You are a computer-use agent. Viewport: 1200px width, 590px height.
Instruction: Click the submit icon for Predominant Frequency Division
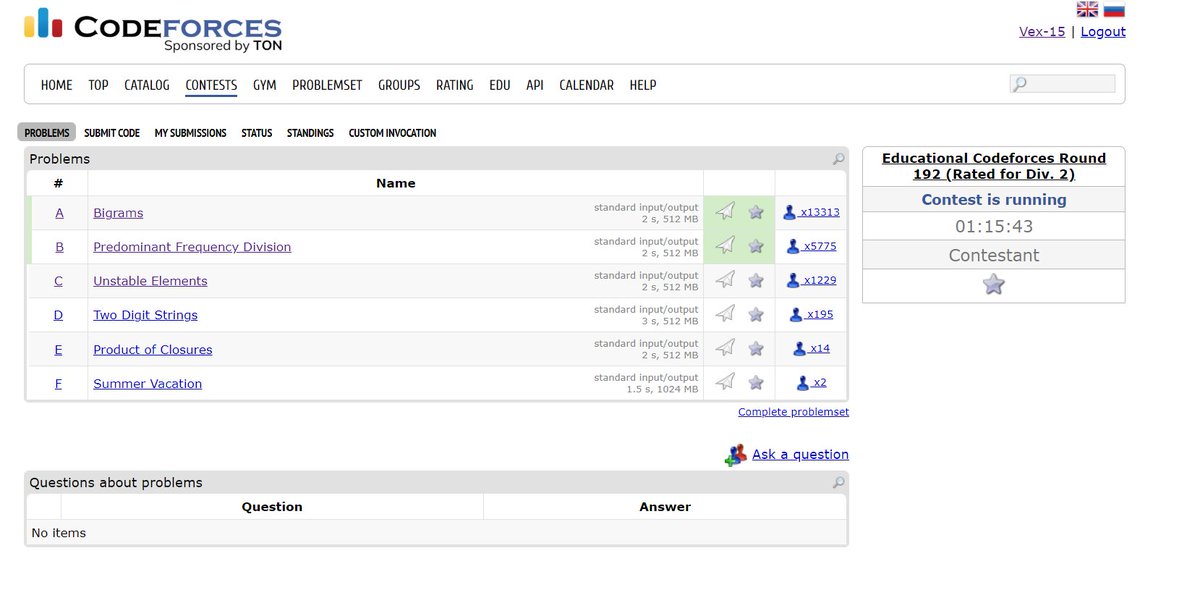(726, 245)
